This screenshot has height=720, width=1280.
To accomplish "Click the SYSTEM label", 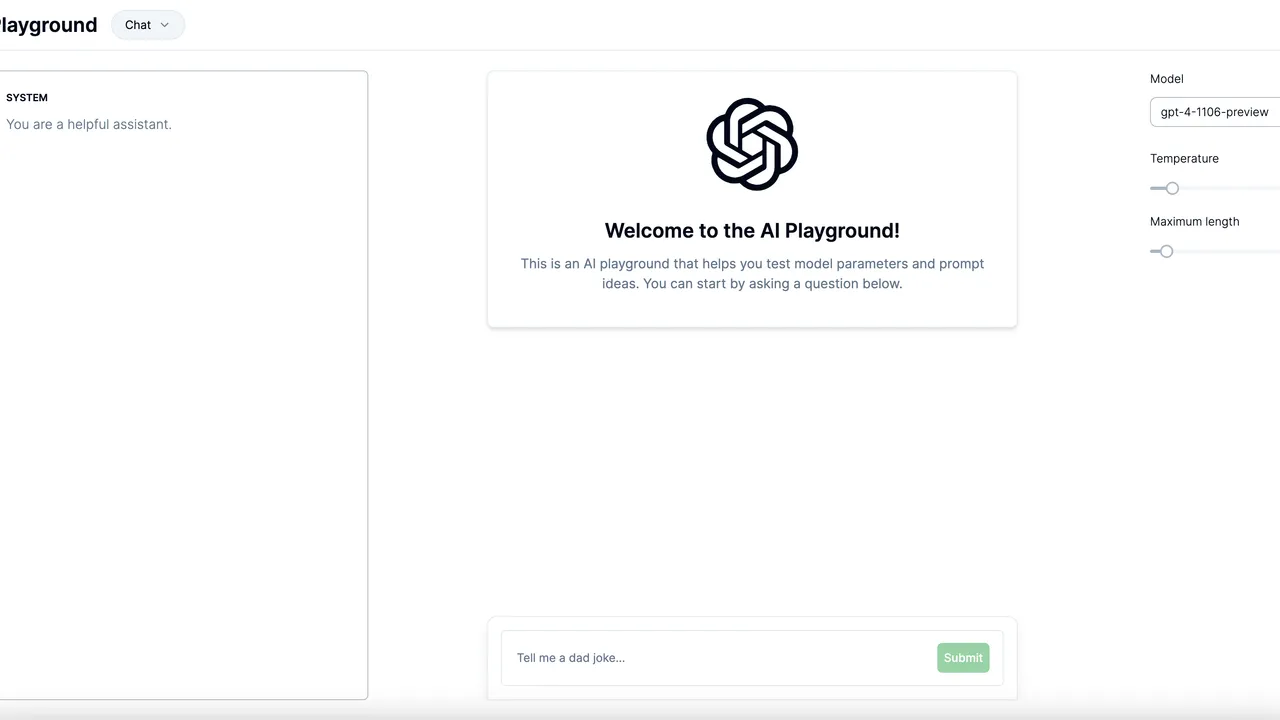I will click(27, 98).
